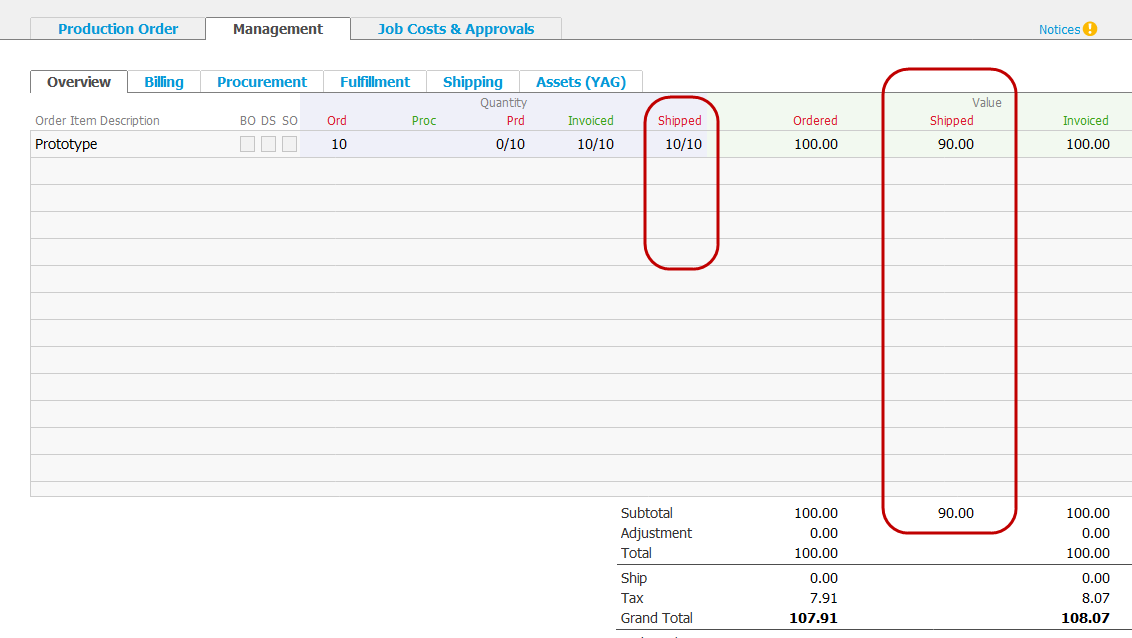Open the Fulfillment sub-tab

[x=375, y=82]
